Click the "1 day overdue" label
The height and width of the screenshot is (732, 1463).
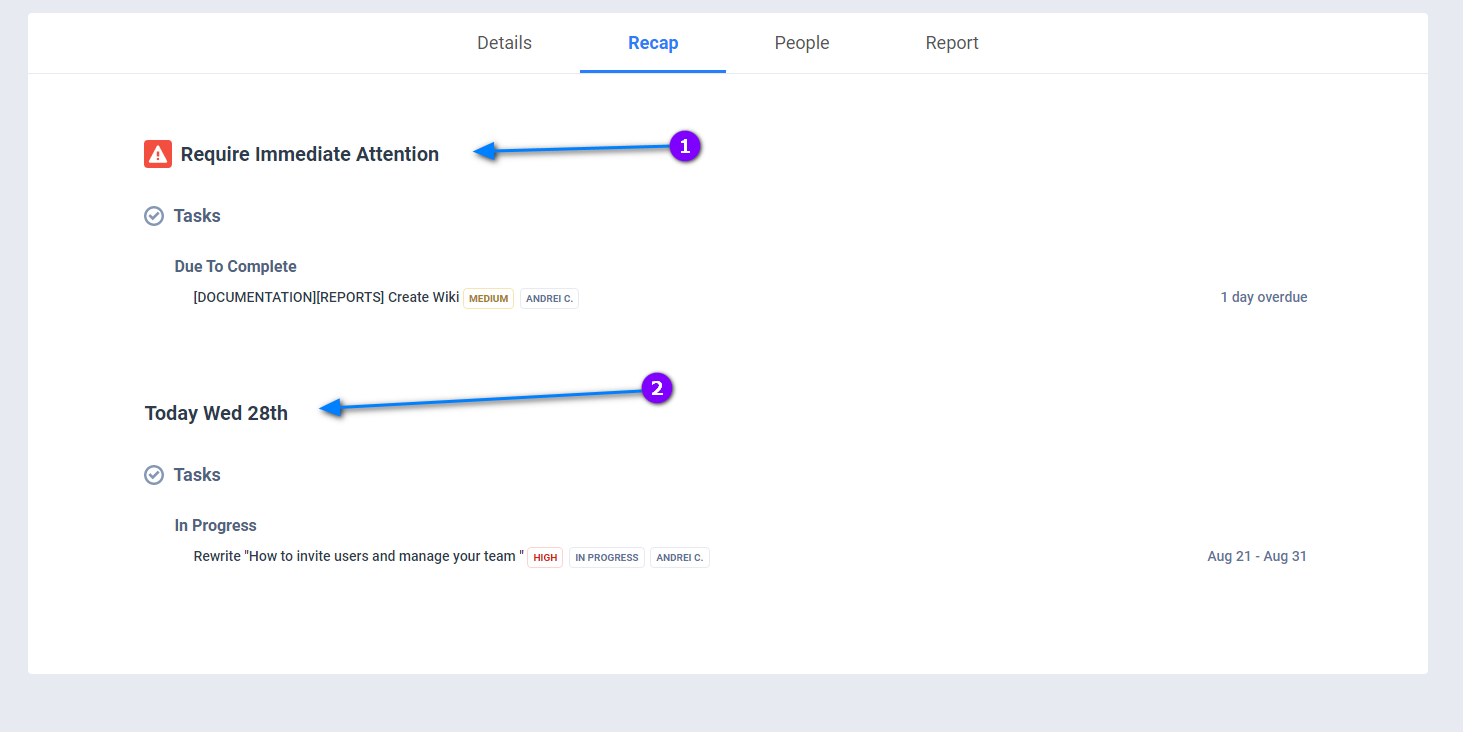(x=1263, y=297)
